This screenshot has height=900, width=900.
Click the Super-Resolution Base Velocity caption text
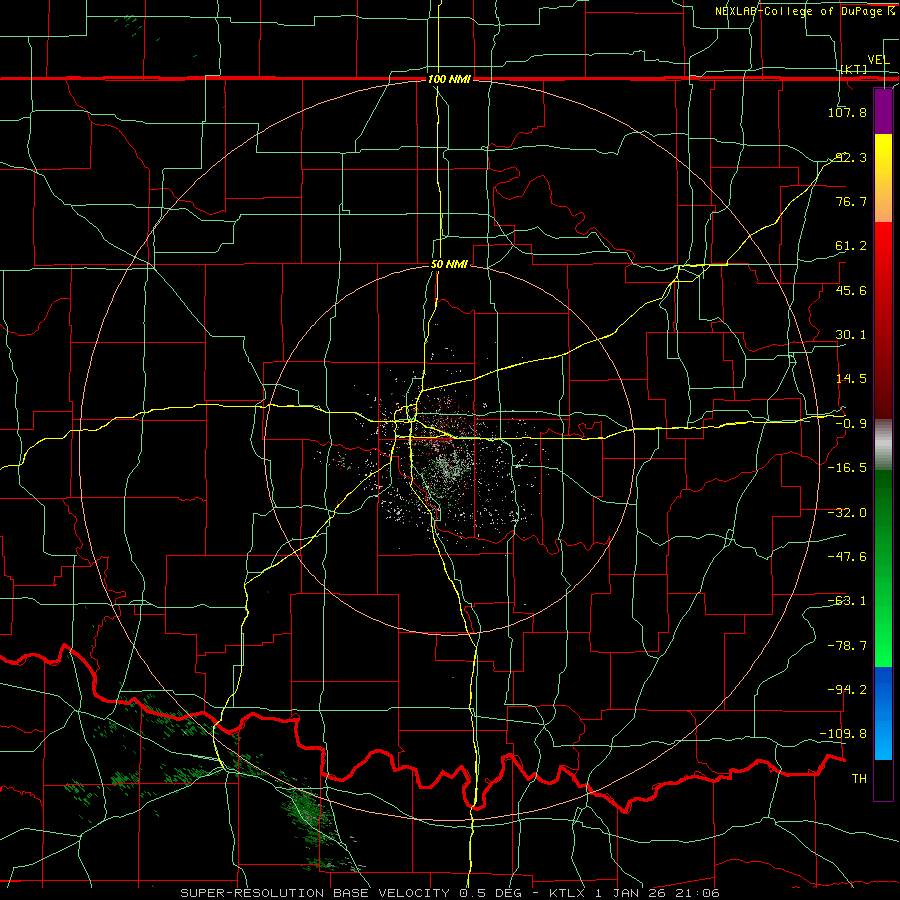click(449, 893)
